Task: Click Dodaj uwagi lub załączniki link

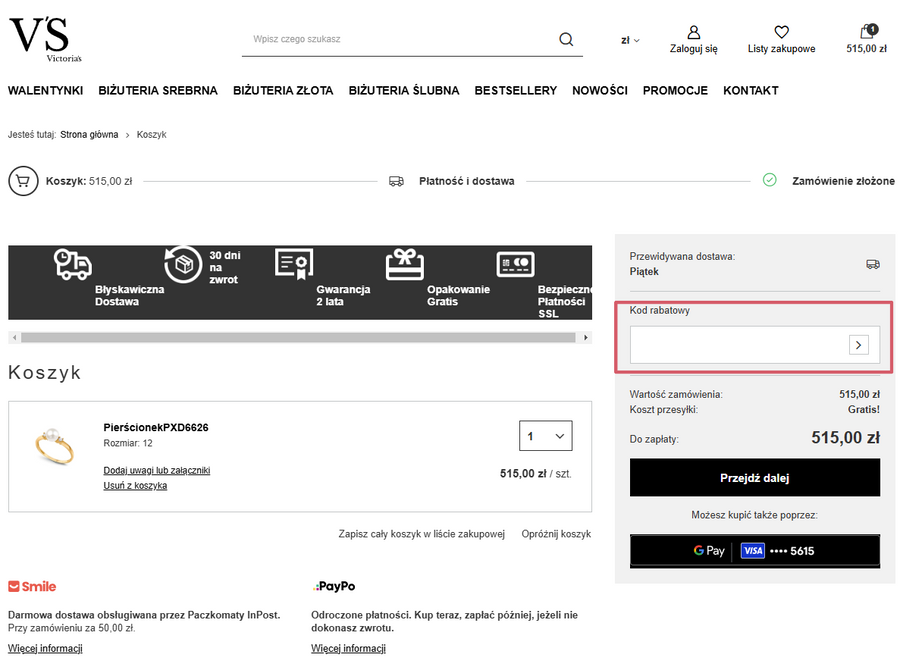Action: point(156,470)
